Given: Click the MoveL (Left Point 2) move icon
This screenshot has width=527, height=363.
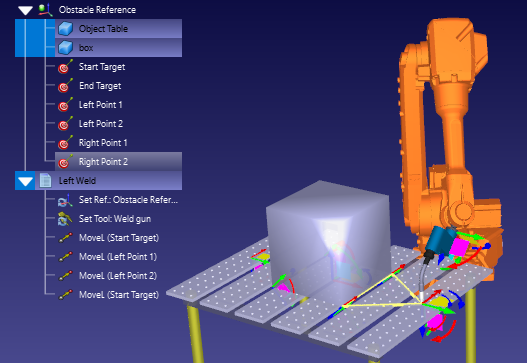Looking at the screenshot, I should [x=65, y=276].
